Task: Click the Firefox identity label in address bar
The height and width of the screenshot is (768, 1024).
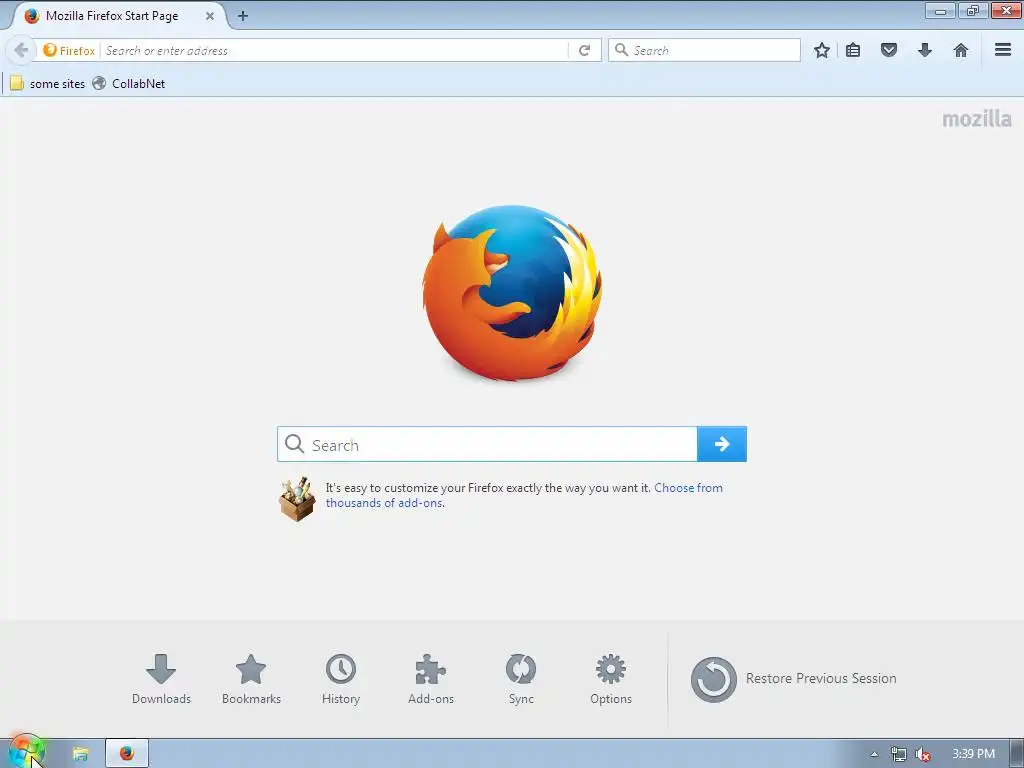Action: pyautogui.click(x=70, y=50)
